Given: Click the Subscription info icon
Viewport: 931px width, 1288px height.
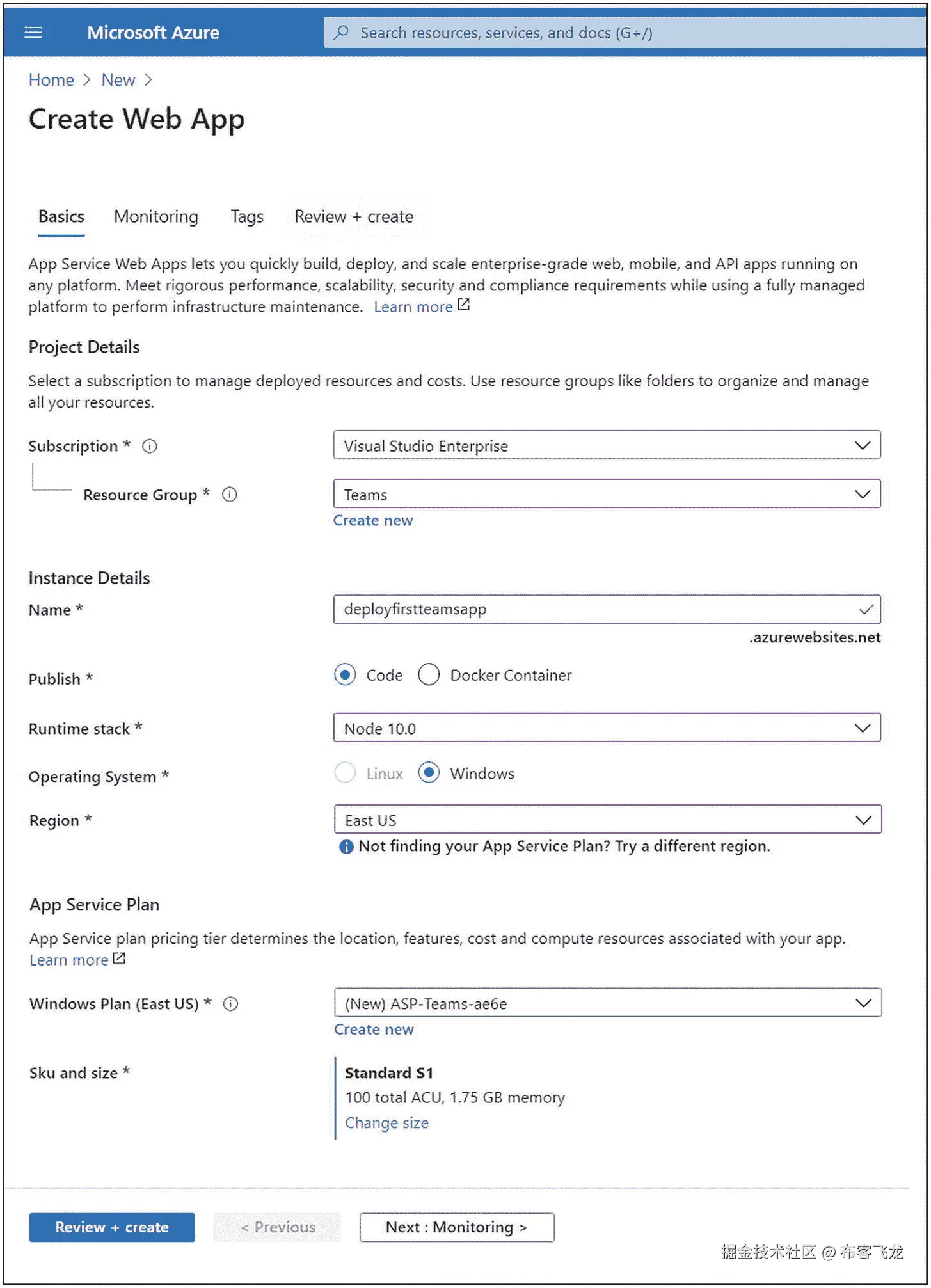Looking at the screenshot, I should pos(150,446).
